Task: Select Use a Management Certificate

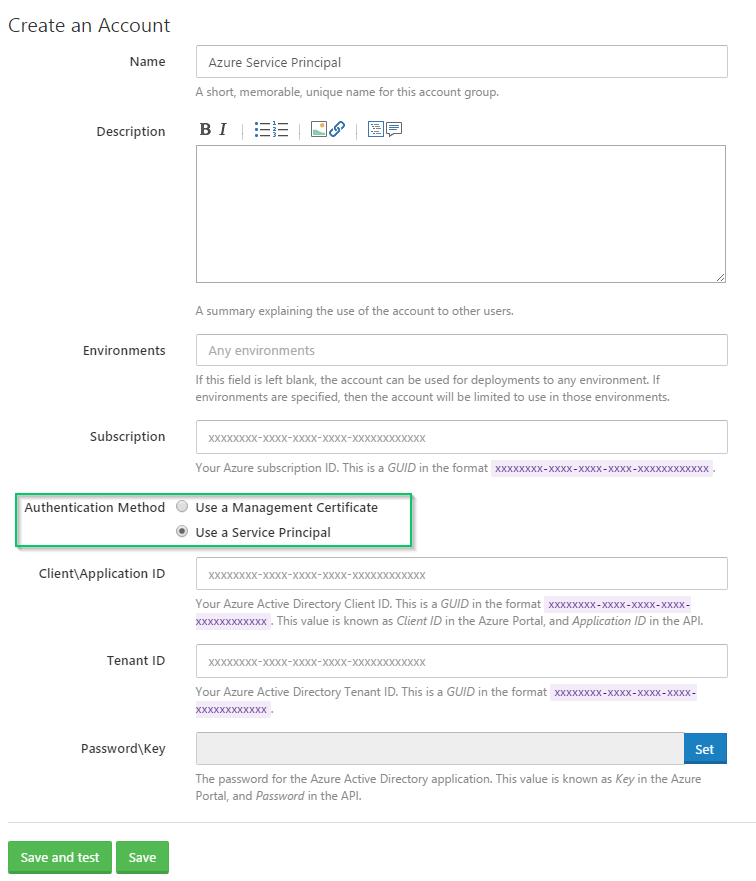Action: [x=182, y=506]
